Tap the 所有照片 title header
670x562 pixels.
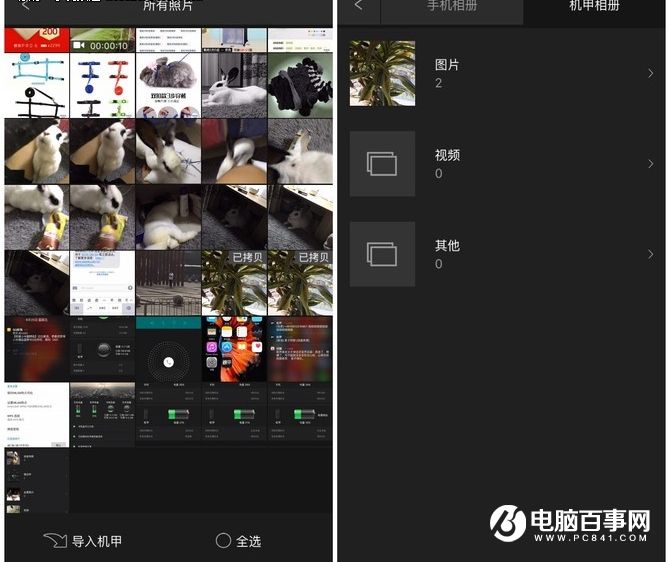[x=168, y=7]
